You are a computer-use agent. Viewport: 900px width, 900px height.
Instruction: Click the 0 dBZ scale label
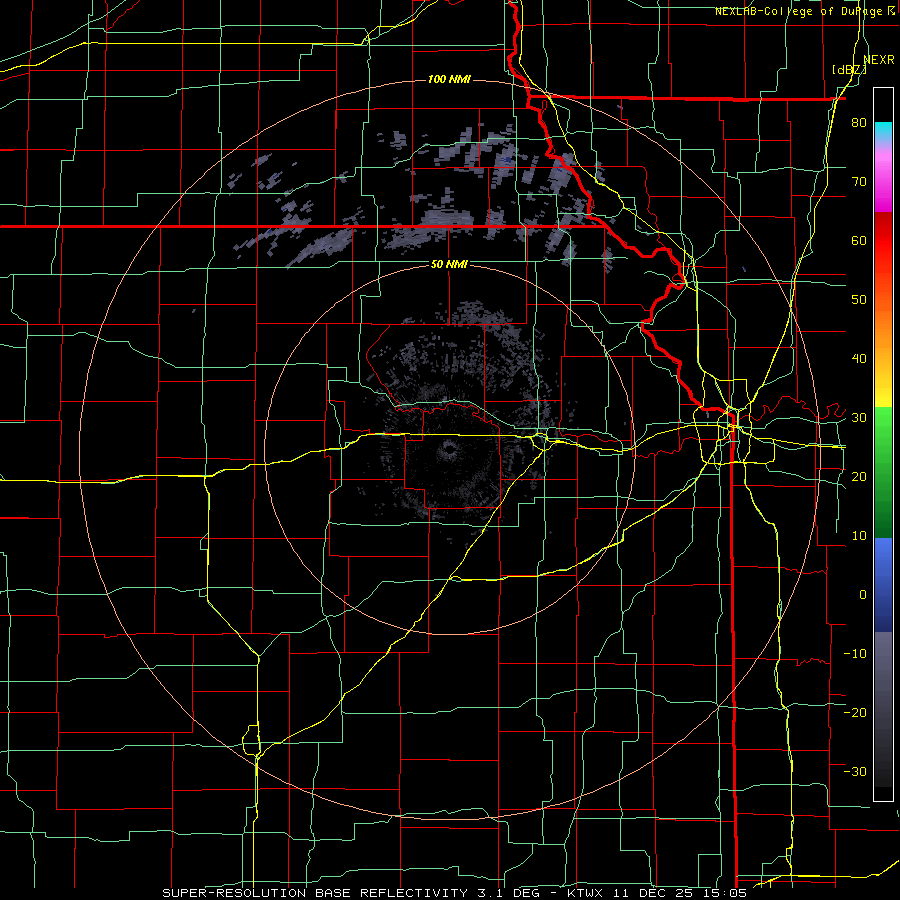point(863,595)
